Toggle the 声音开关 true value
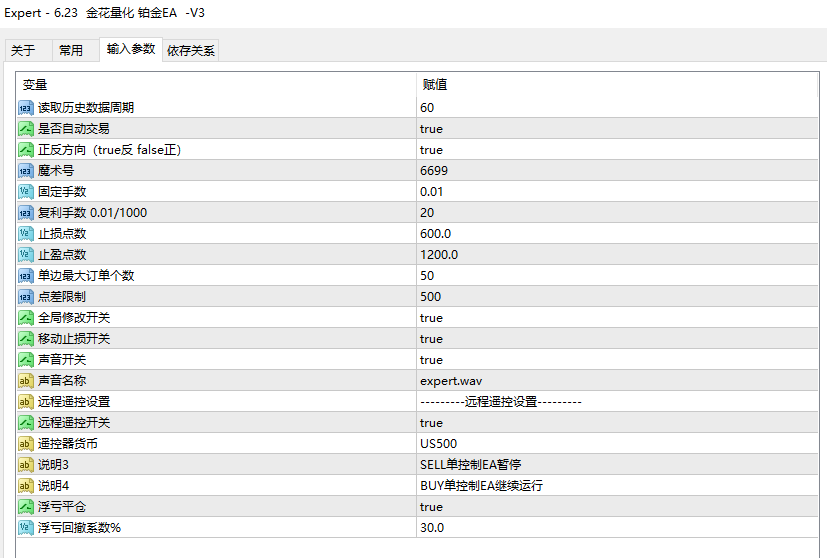Viewport: 827px width, 558px height. (617, 360)
